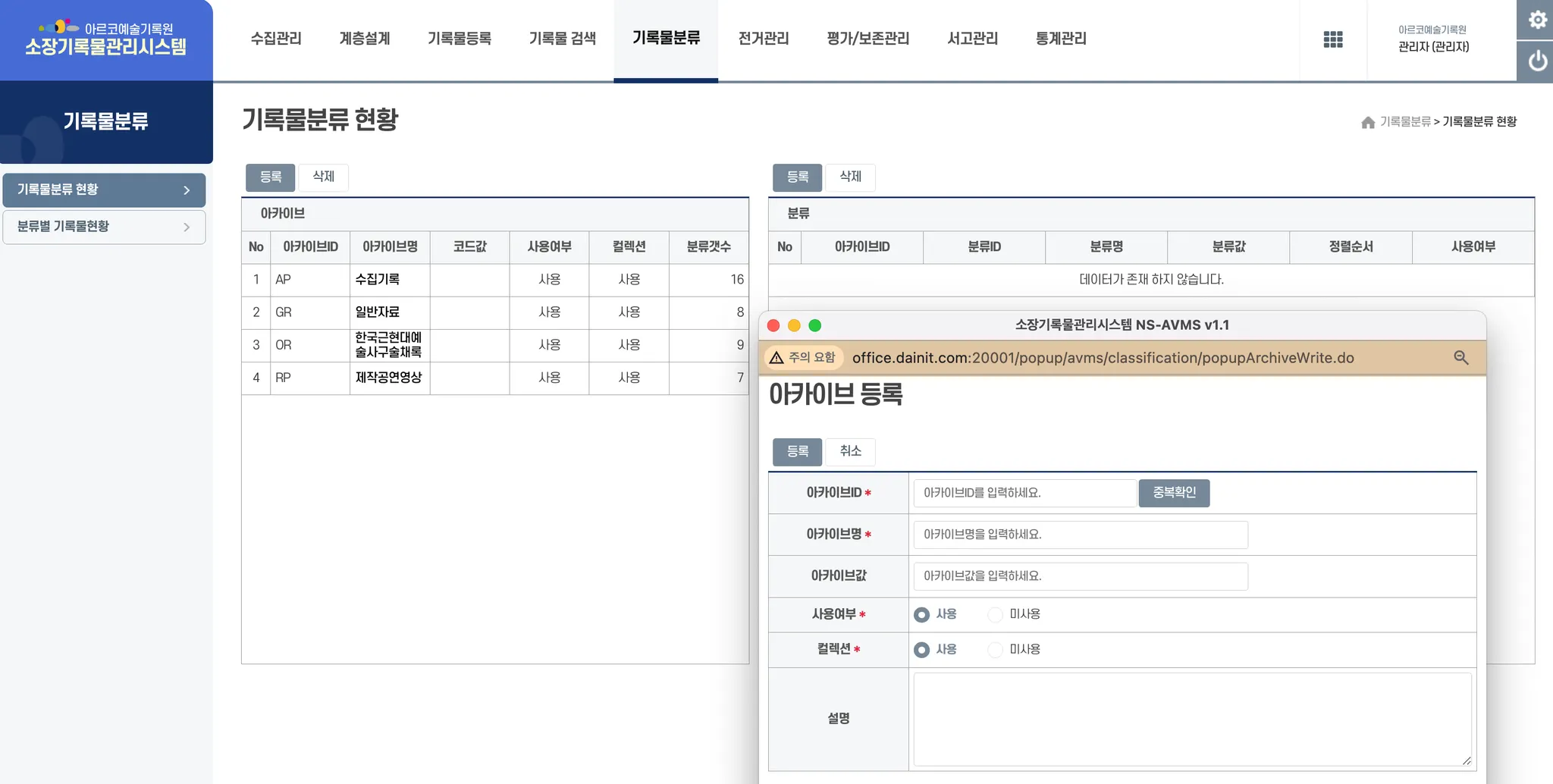The image size is (1553, 784).
Task: Click the GR archive ID cell
Action: point(310,312)
